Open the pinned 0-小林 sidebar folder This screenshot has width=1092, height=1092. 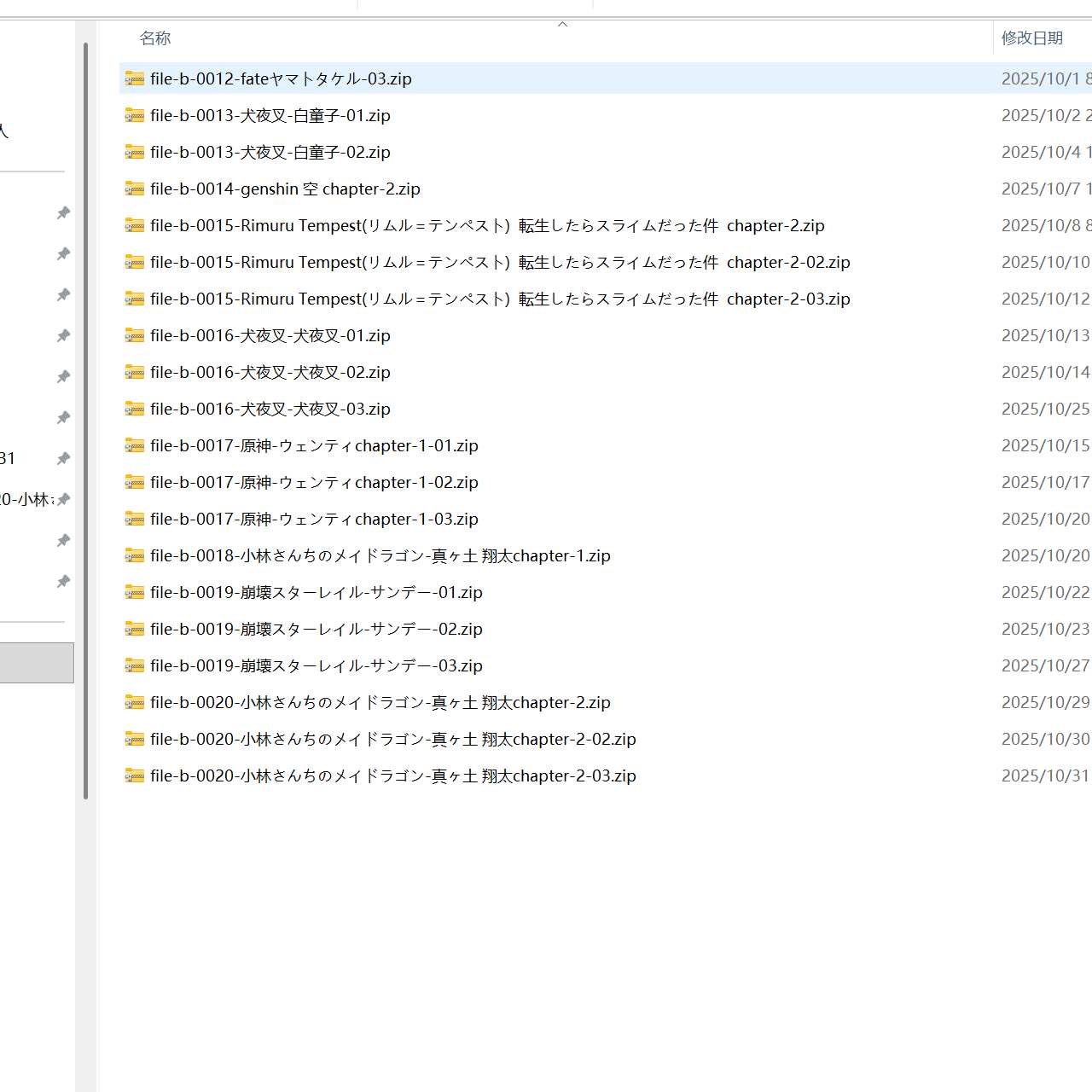pos(26,500)
